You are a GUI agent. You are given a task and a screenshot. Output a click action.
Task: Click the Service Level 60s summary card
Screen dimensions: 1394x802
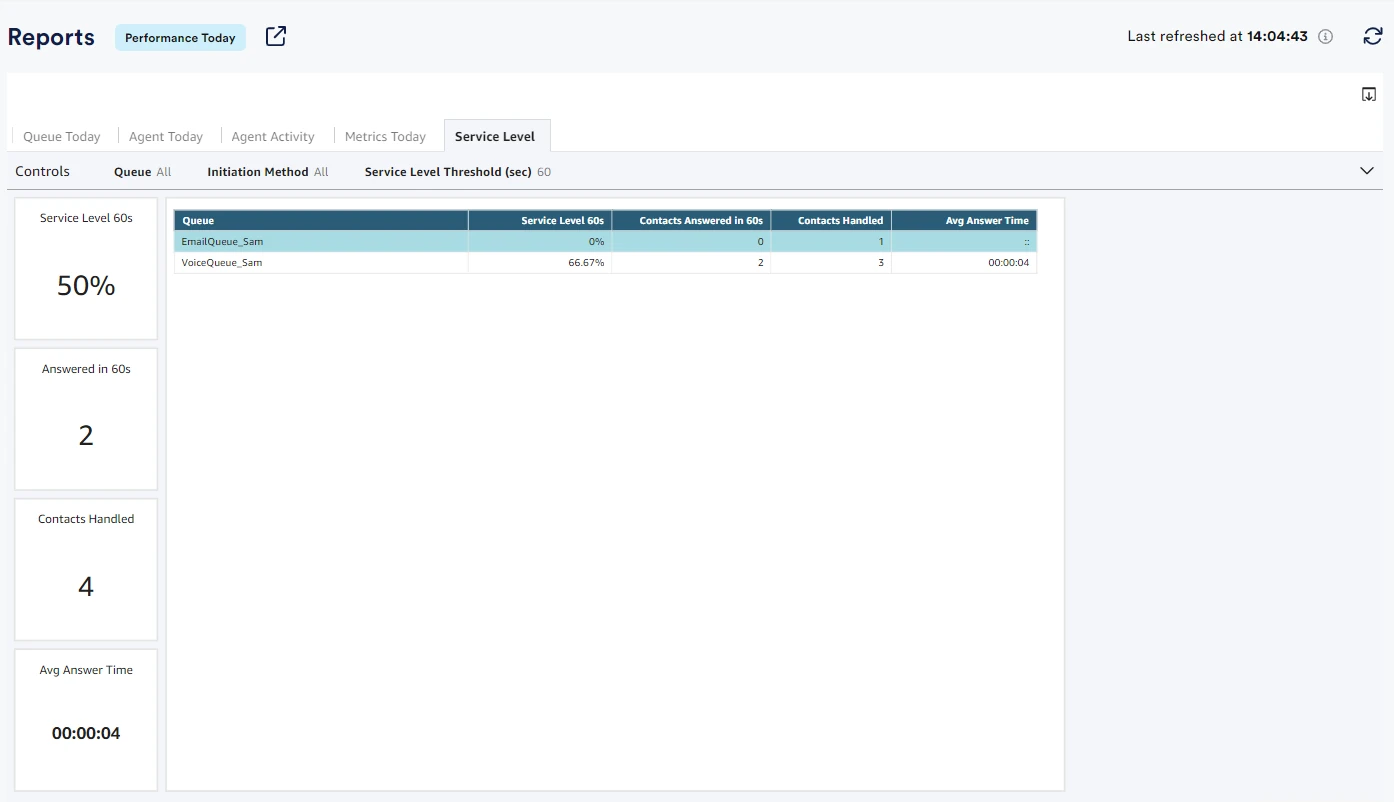coord(86,268)
